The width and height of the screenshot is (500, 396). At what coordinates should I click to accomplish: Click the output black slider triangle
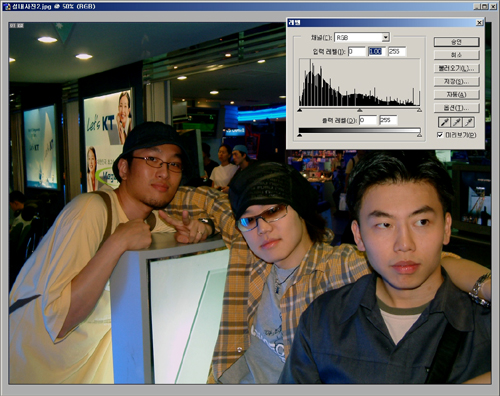(300, 135)
